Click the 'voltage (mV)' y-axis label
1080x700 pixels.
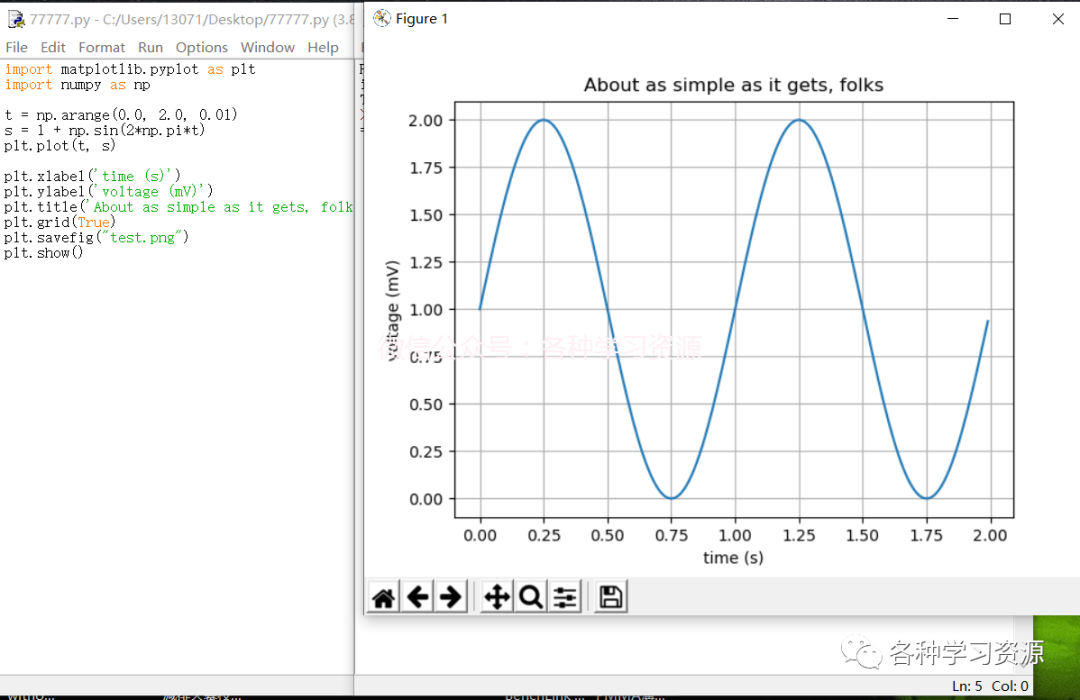(x=393, y=310)
